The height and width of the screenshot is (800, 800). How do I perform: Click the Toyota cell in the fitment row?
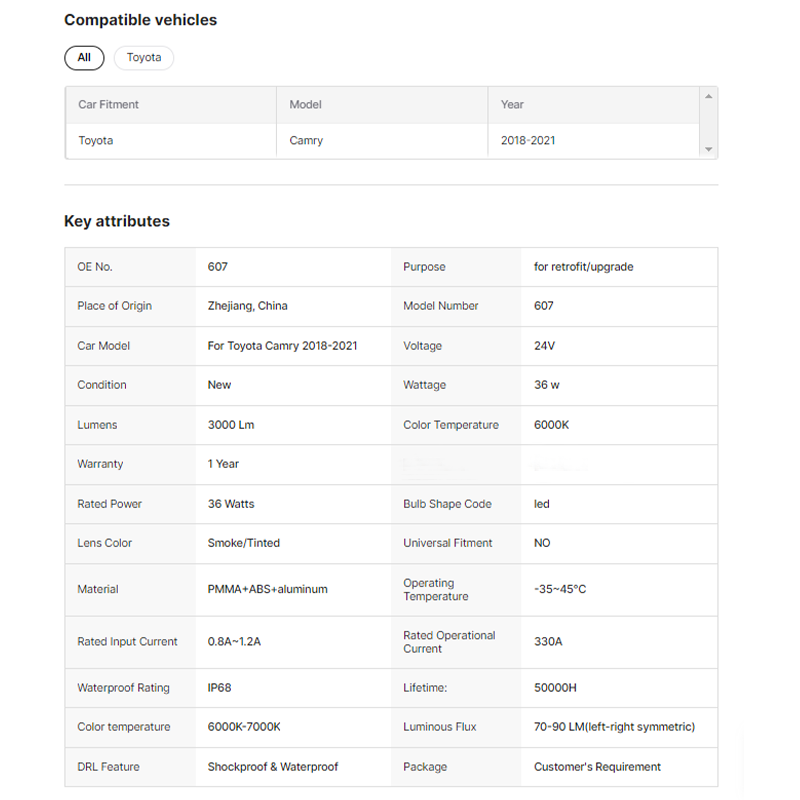(96, 141)
